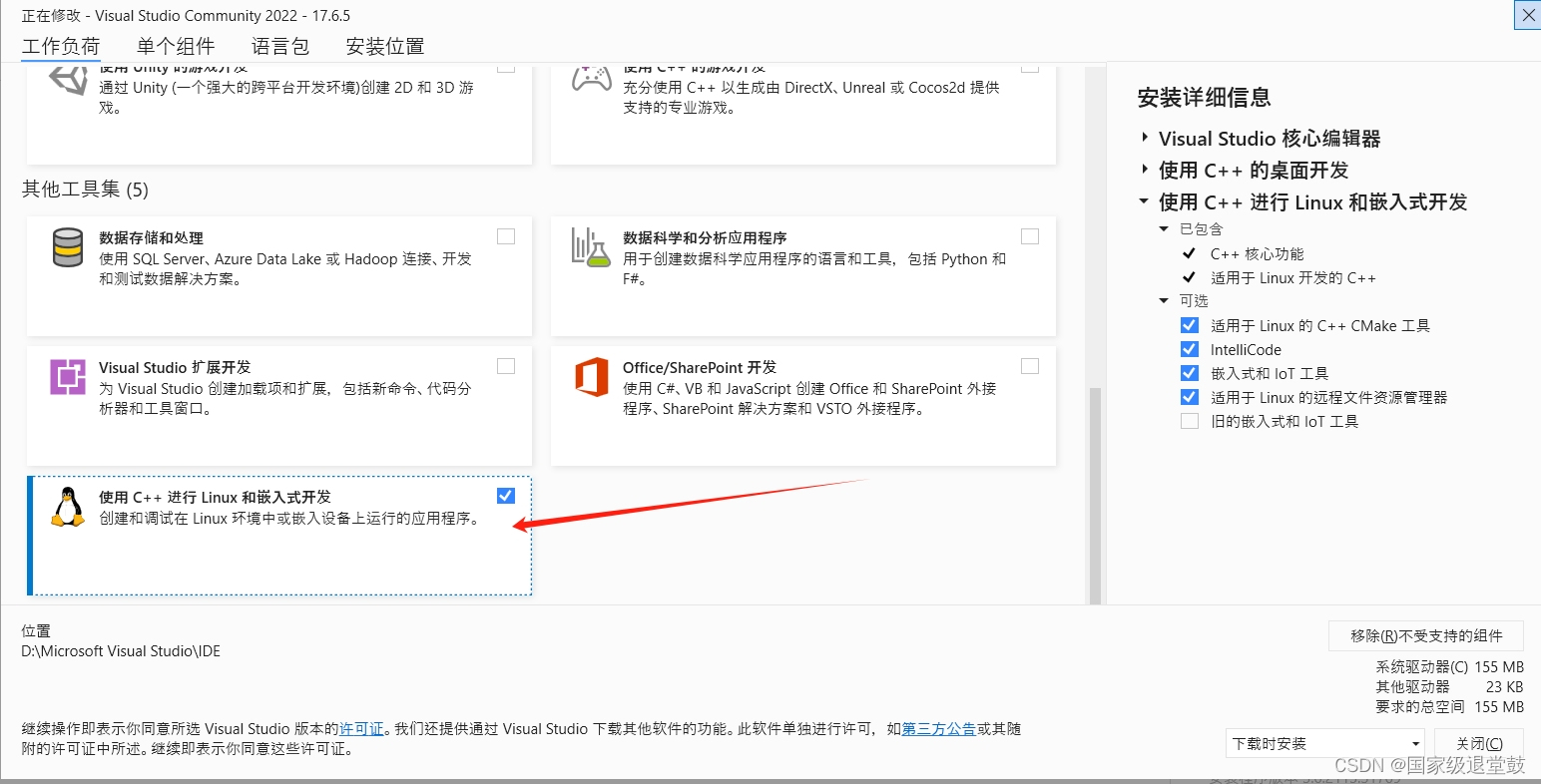Screen dimensions: 1541x784
Task: Click 移除(R)不受支持的组件 button
Action: tap(1426, 636)
